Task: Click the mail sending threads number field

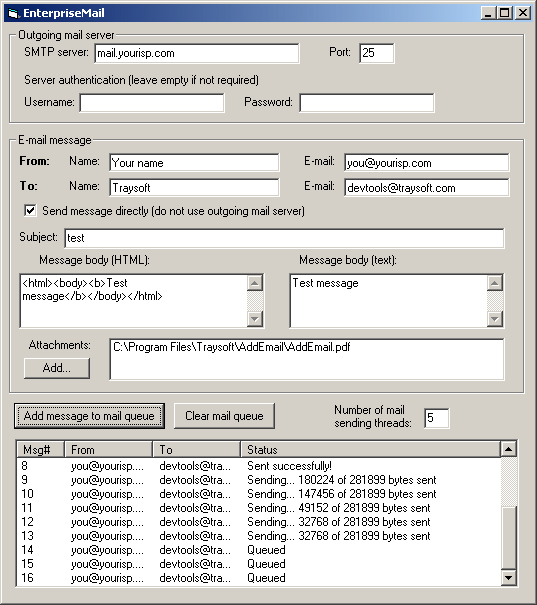Action: pos(437,418)
